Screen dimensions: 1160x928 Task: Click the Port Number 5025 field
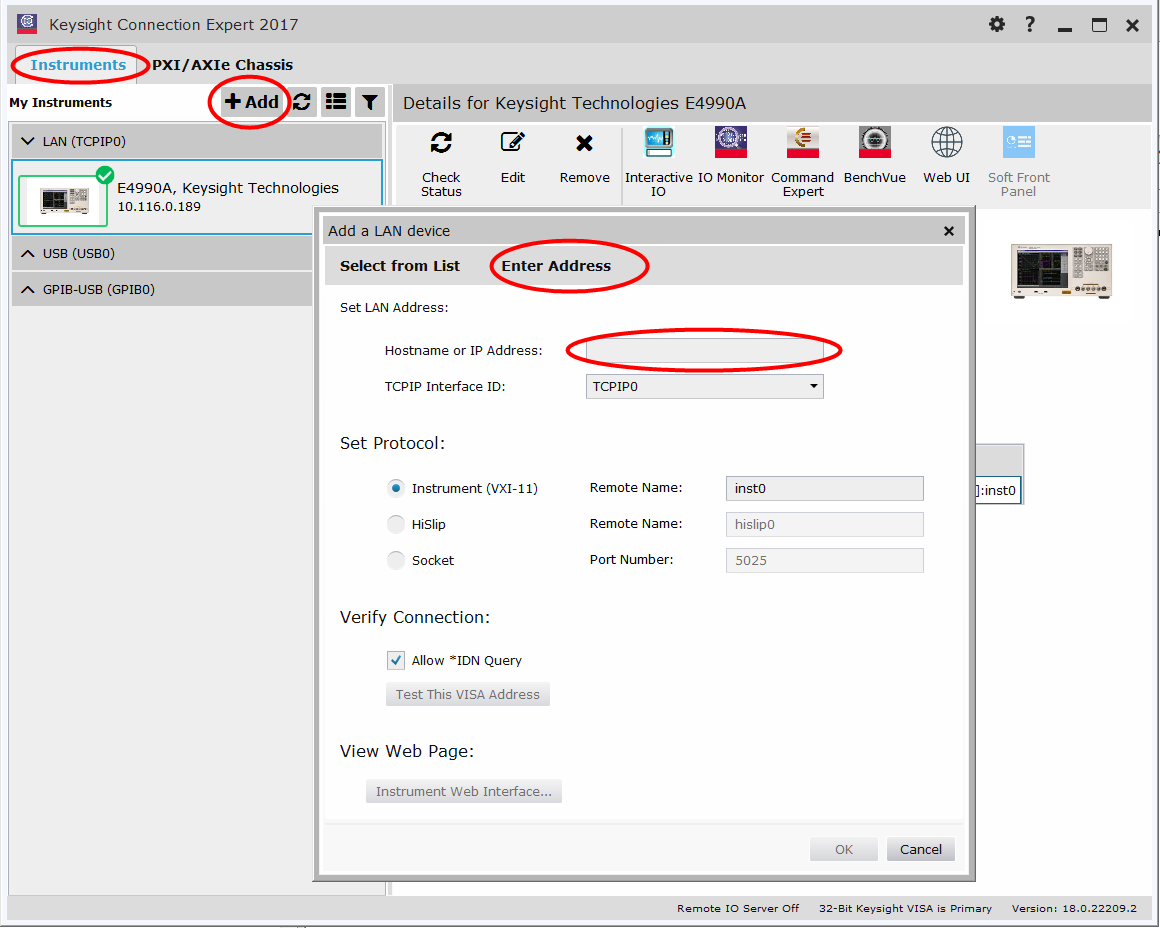(825, 560)
